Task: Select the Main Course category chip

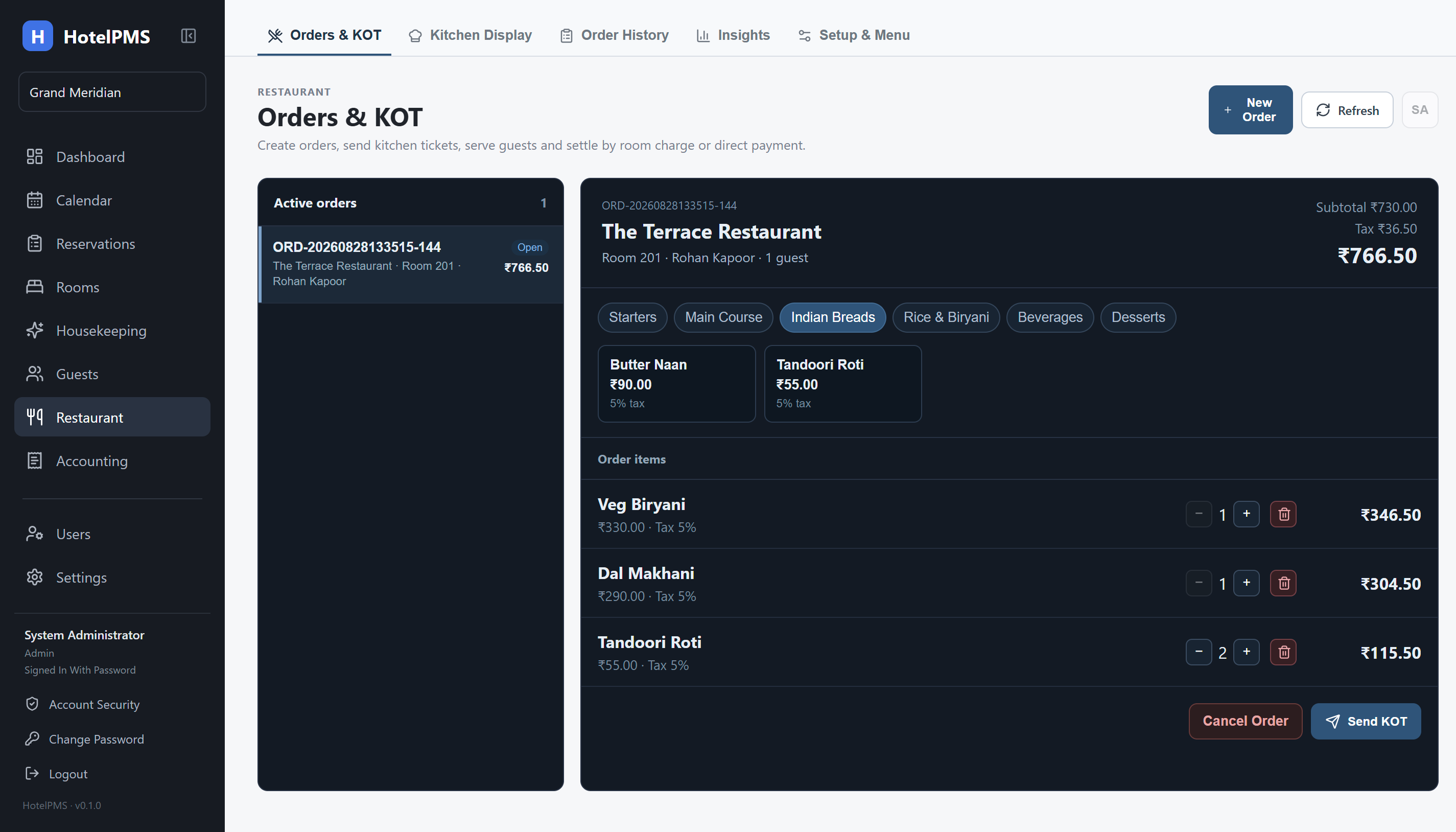Action: (x=723, y=317)
